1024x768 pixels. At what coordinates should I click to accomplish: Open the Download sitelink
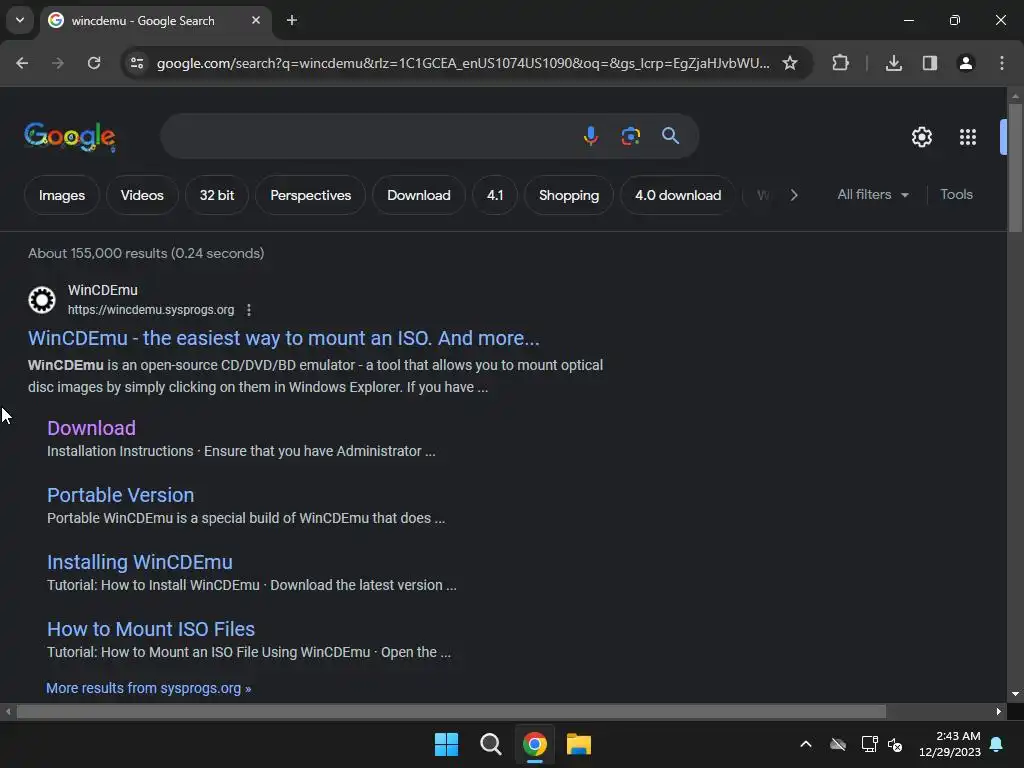[x=91, y=428]
